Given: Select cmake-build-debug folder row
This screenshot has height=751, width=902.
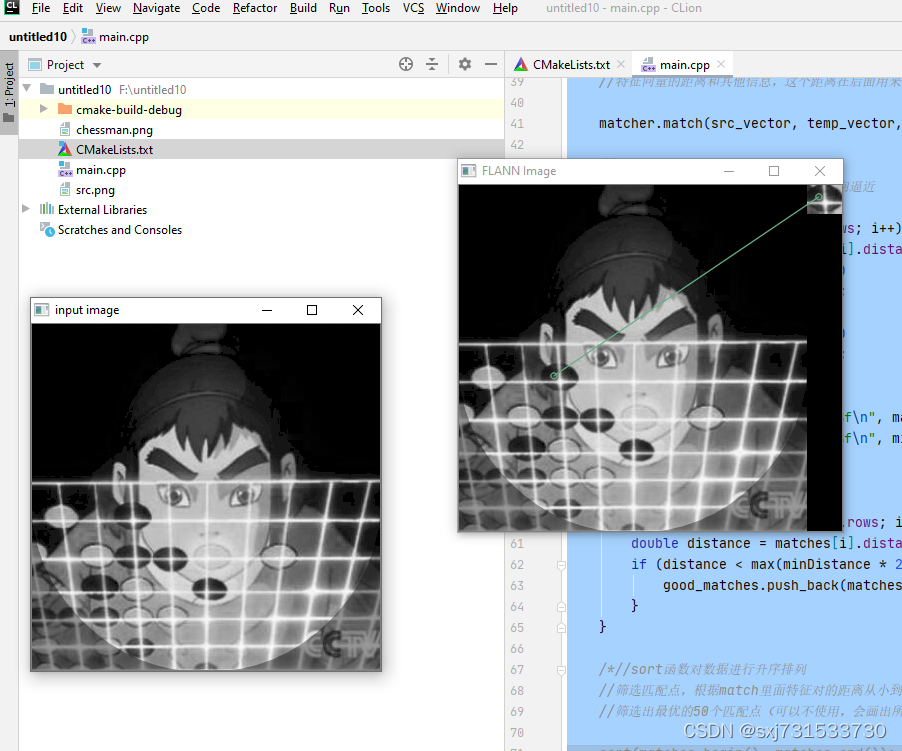Looking at the screenshot, I should [x=262, y=109].
